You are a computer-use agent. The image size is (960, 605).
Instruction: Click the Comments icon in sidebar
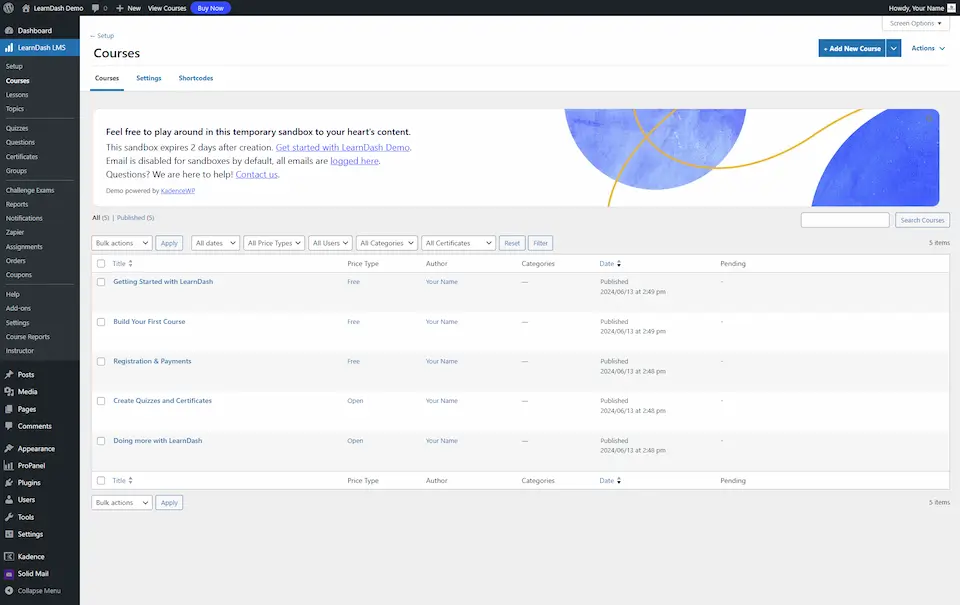click(9, 426)
